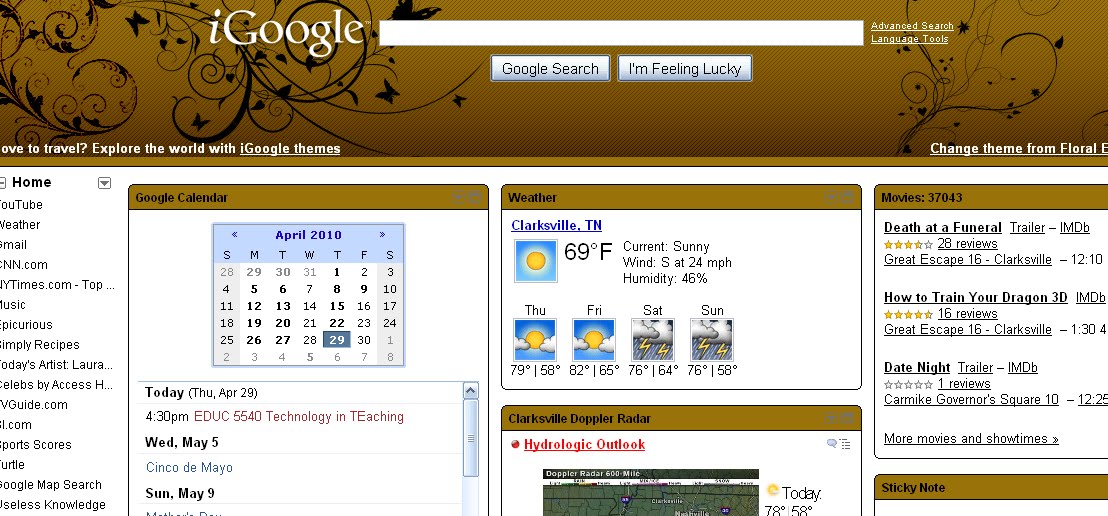This screenshot has height=516, width=1108.
Task: Click the Change theme from Floral link
Action: (1019, 149)
